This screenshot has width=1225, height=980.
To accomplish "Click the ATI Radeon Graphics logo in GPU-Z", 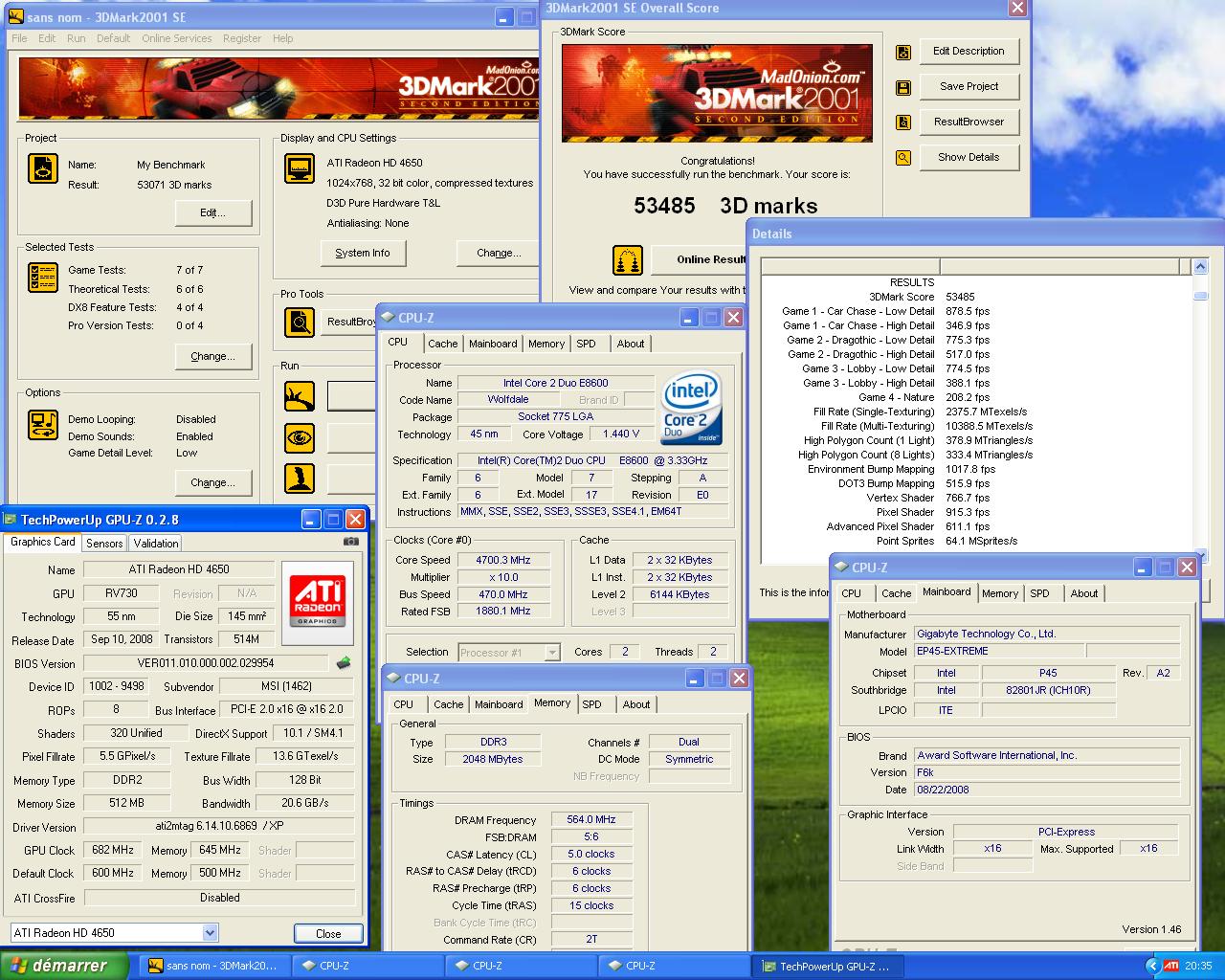I will pos(318,602).
